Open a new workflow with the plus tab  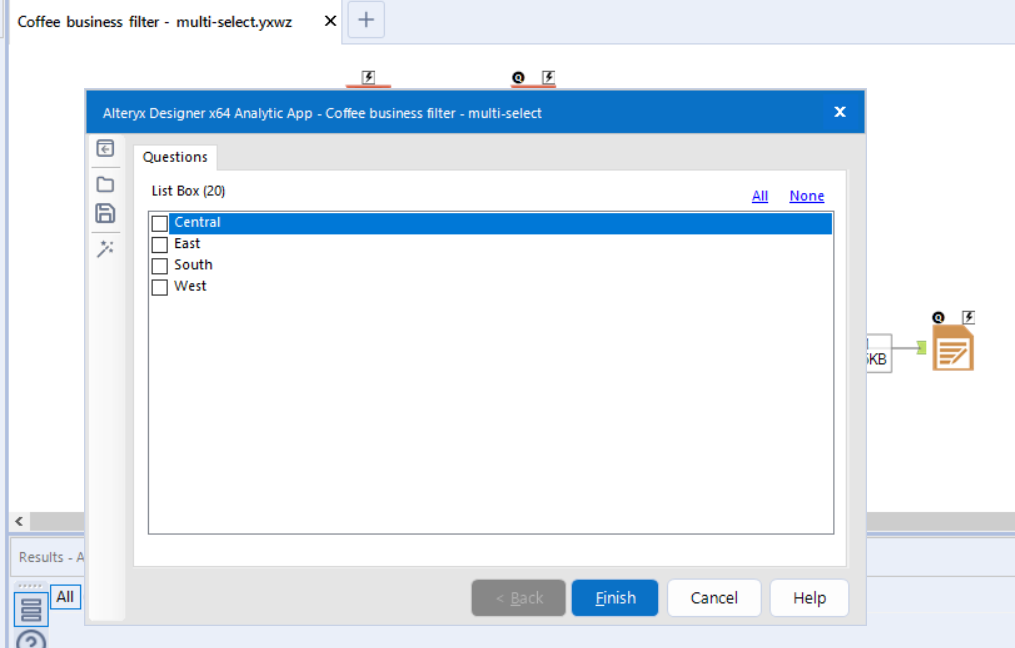(x=365, y=20)
